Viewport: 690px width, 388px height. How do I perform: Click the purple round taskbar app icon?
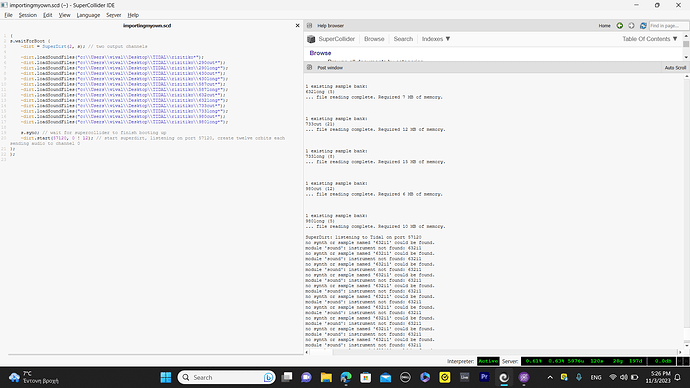(x=524, y=377)
